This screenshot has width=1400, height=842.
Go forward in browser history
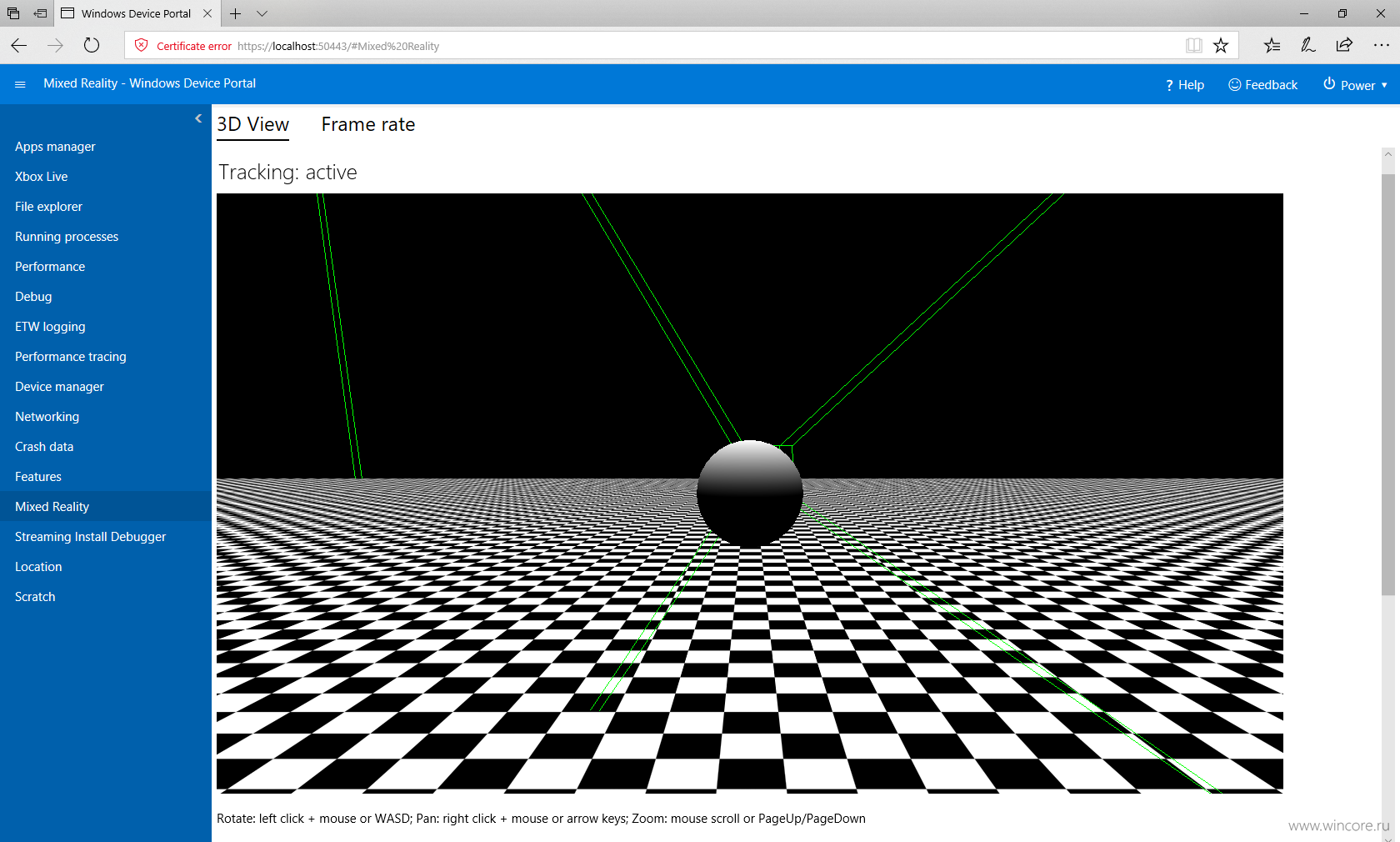(x=55, y=46)
